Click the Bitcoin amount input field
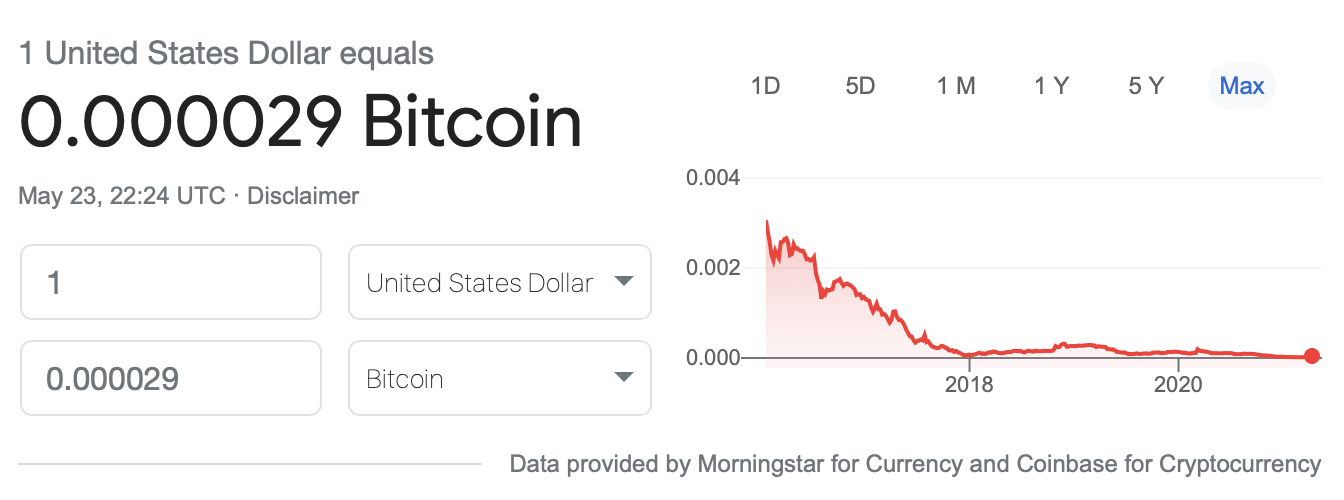Screen dimensions: 1344x500 (x=171, y=379)
